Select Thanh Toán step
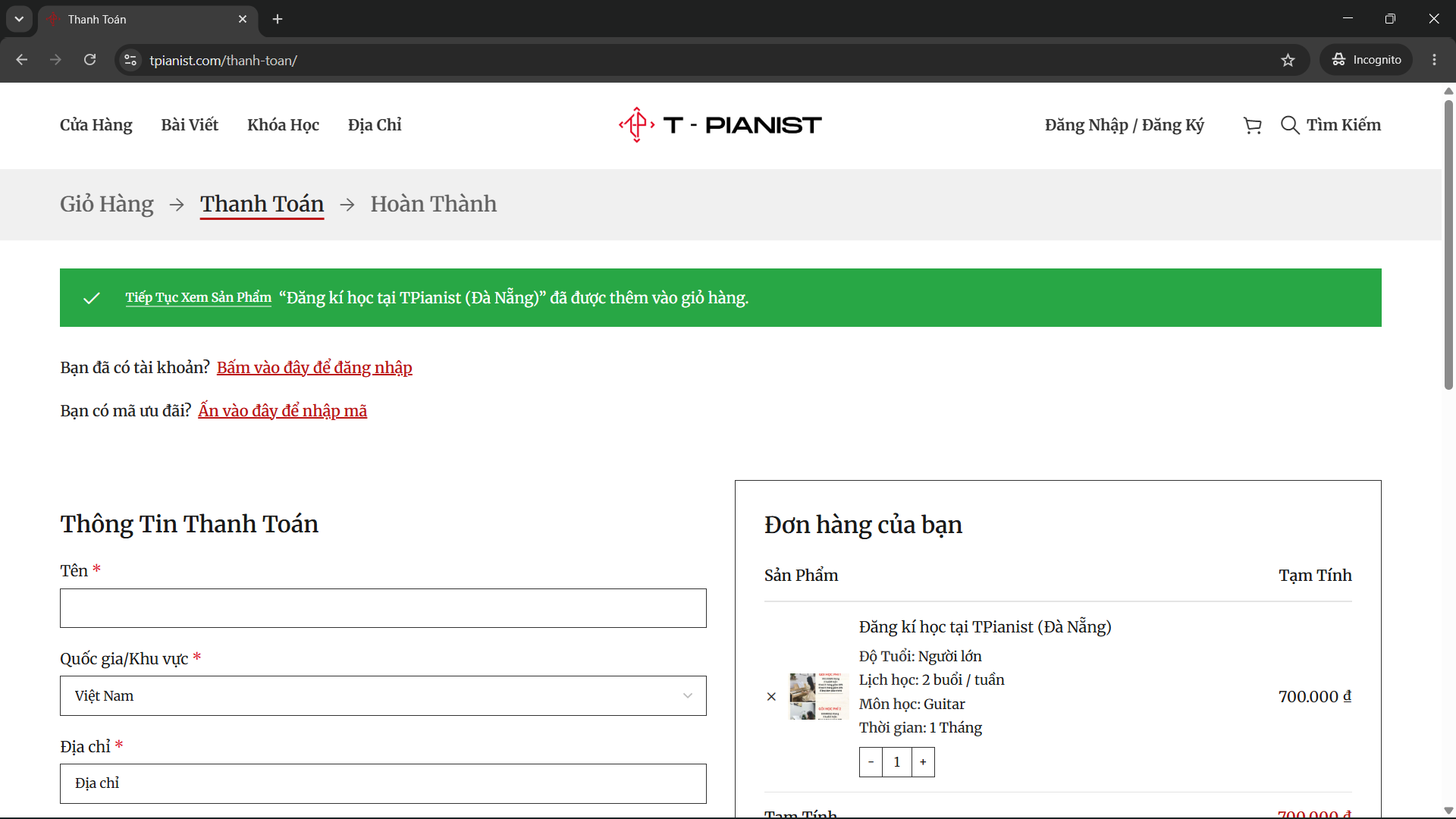 pos(262,204)
